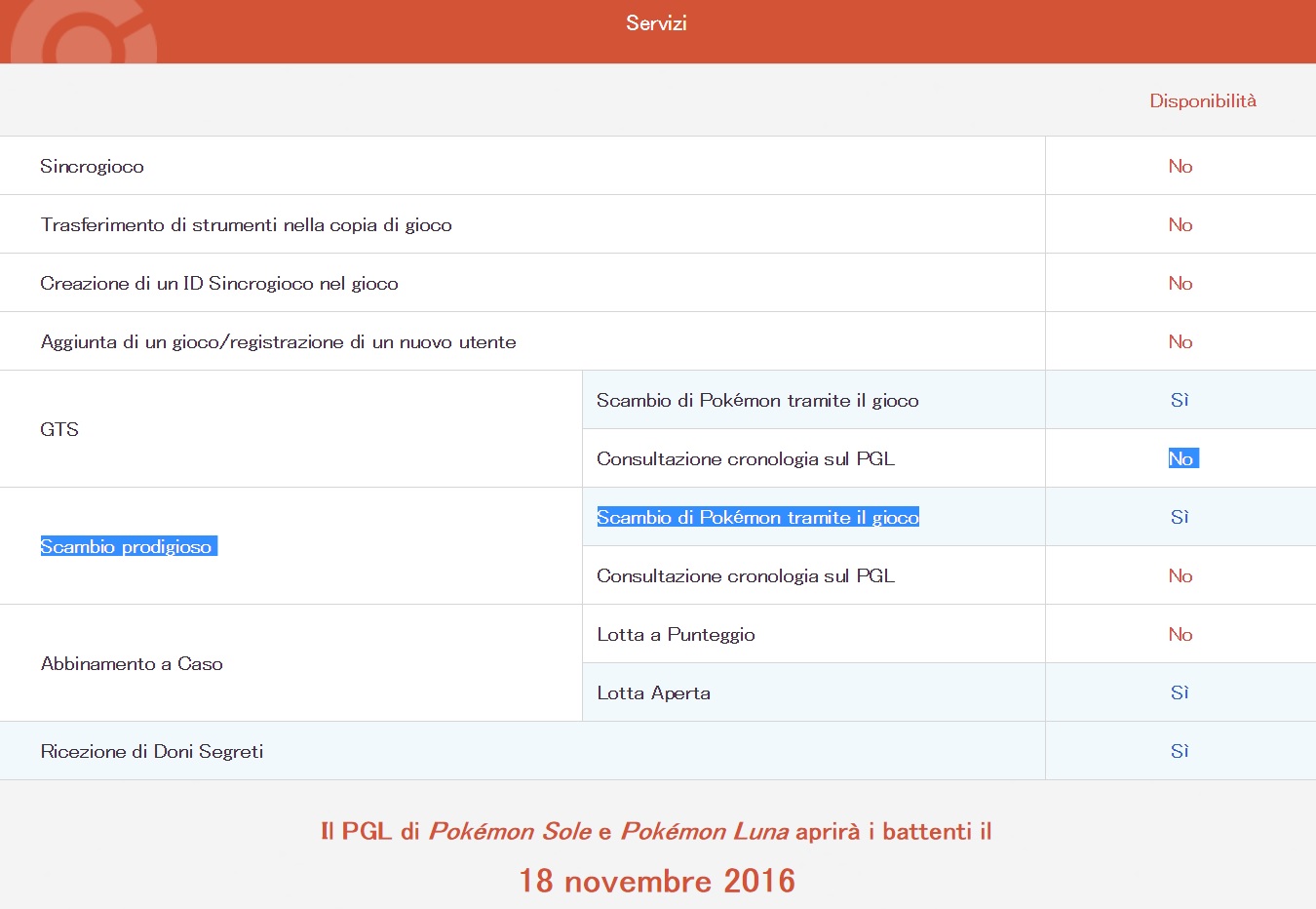Click Sì in the Lotta Aperta row

pyautogui.click(x=1180, y=692)
